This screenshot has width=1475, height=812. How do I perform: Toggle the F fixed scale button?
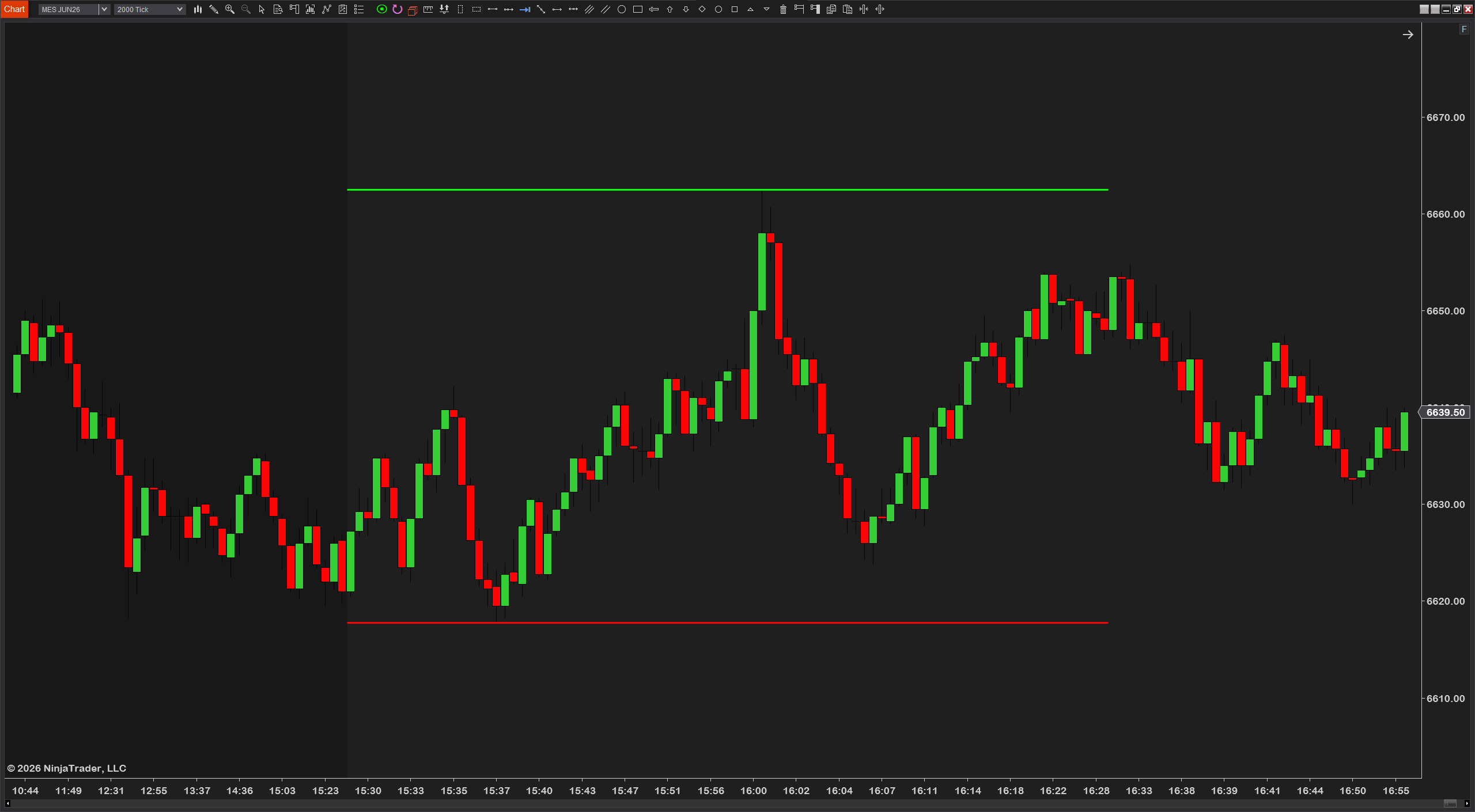(1464, 29)
